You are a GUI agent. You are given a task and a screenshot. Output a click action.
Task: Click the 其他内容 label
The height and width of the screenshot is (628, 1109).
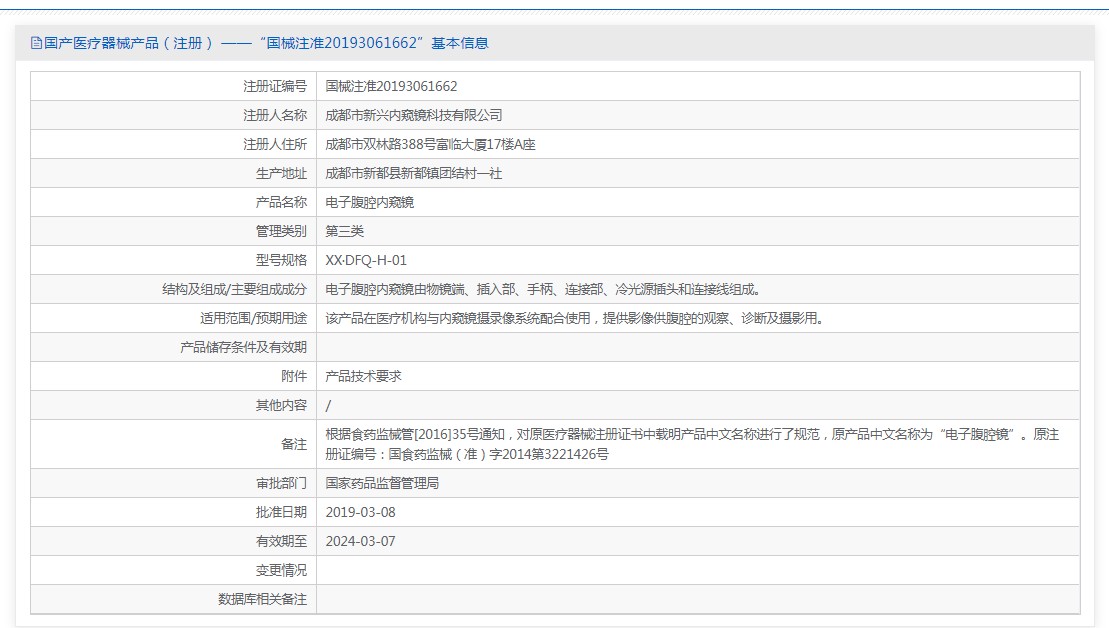[281, 405]
